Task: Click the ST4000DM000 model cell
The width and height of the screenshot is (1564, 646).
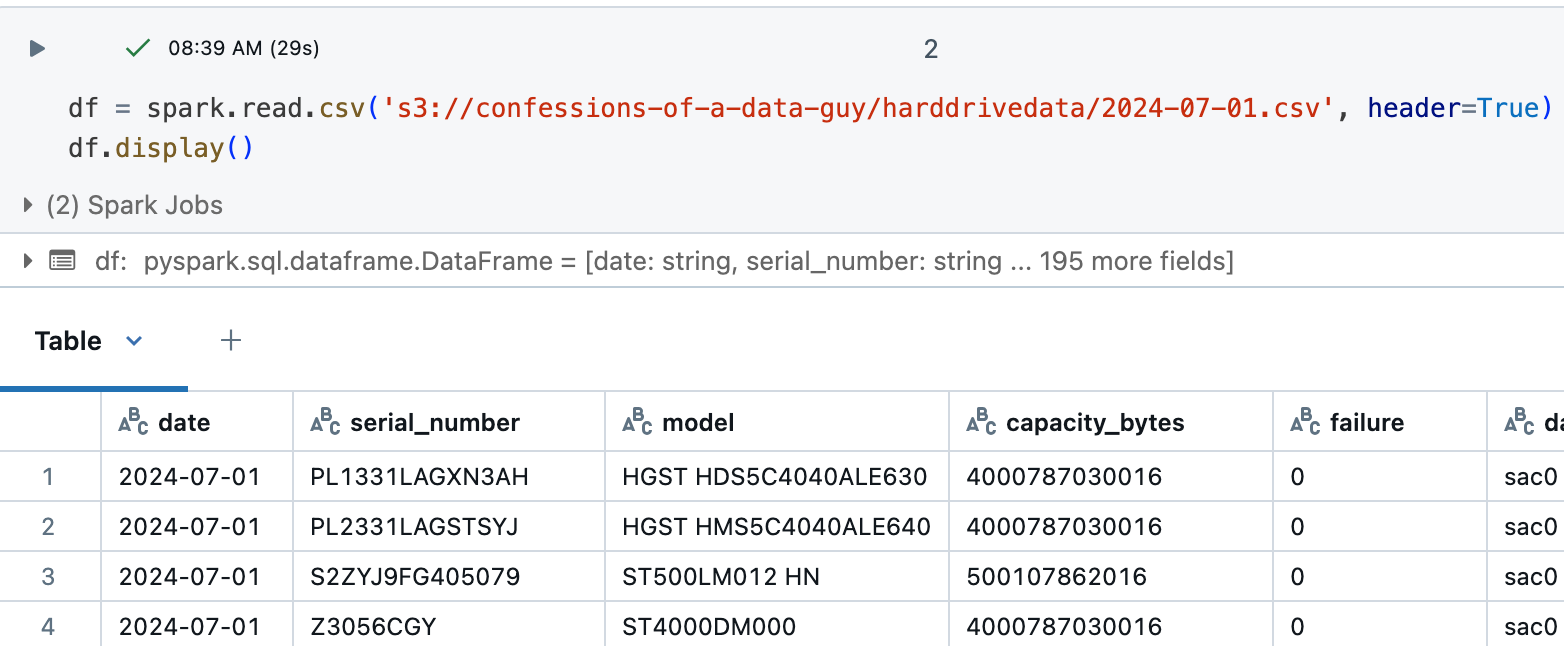Action: [x=709, y=627]
